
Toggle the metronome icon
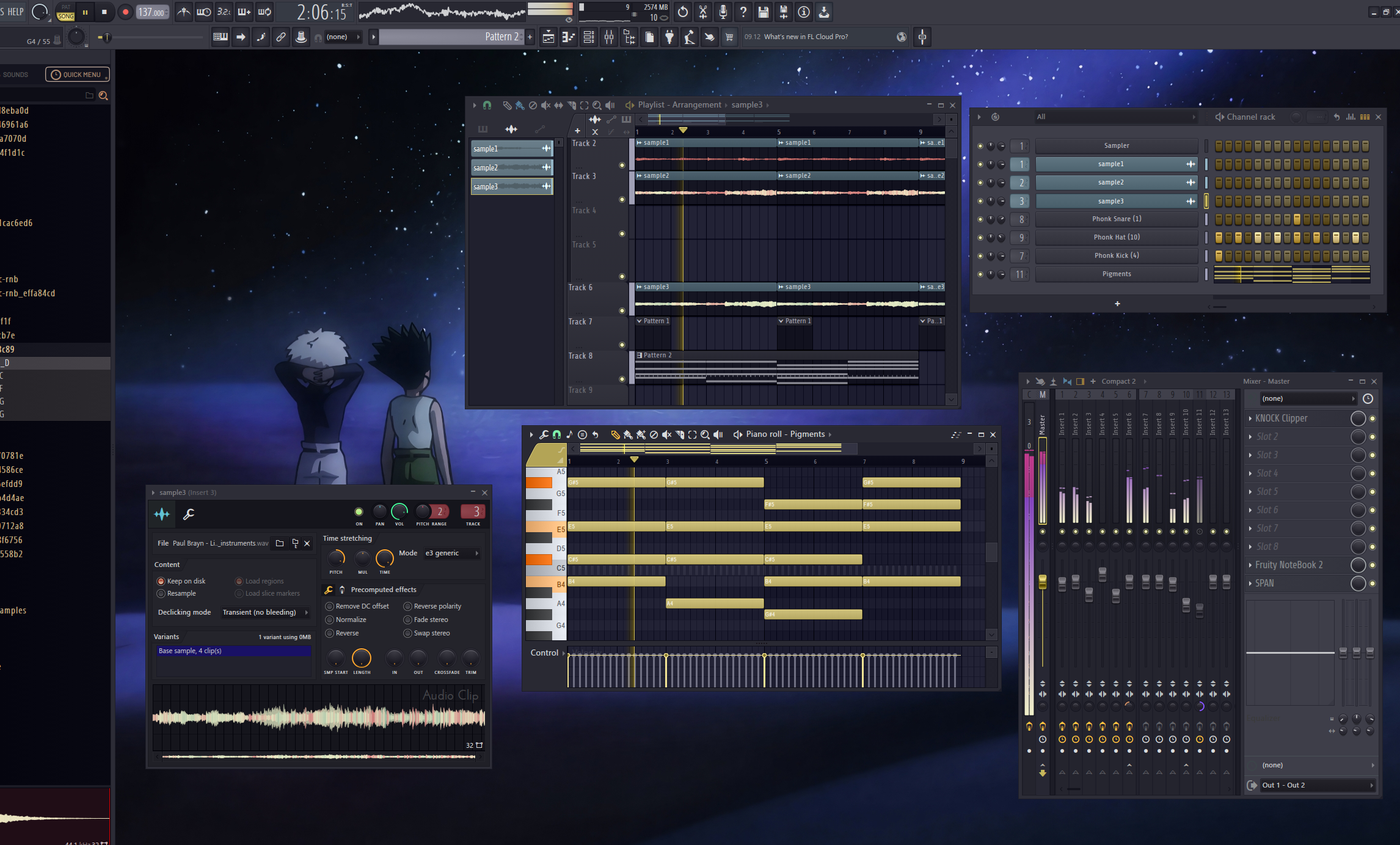183,12
